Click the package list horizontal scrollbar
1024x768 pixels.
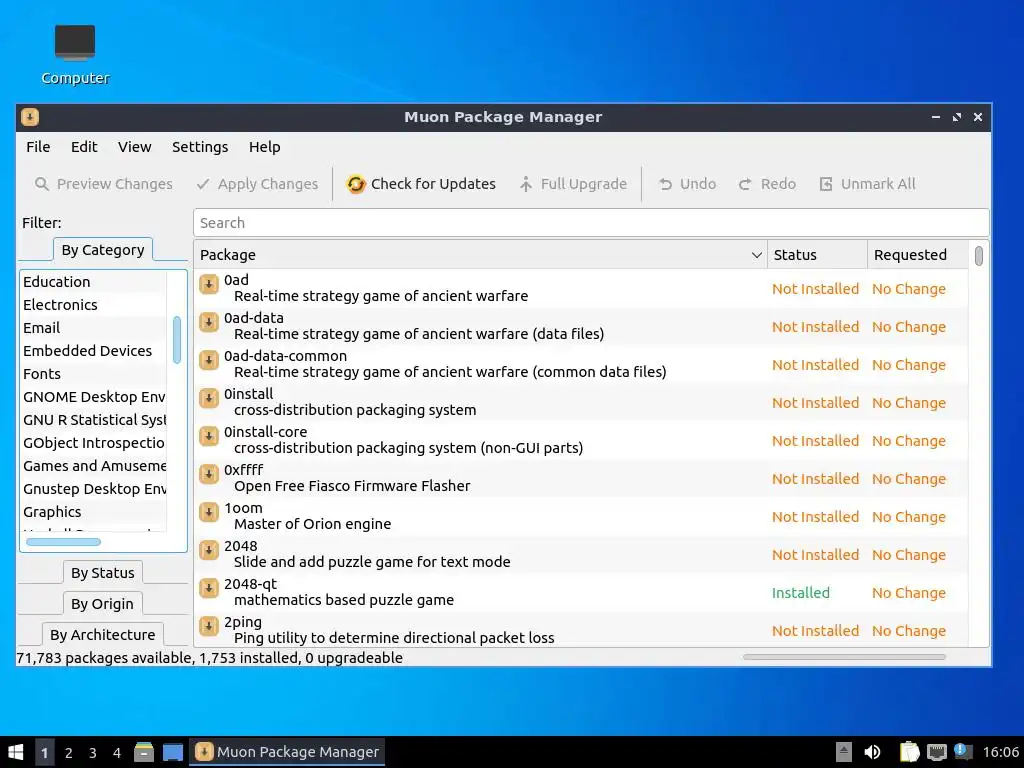[x=844, y=657]
